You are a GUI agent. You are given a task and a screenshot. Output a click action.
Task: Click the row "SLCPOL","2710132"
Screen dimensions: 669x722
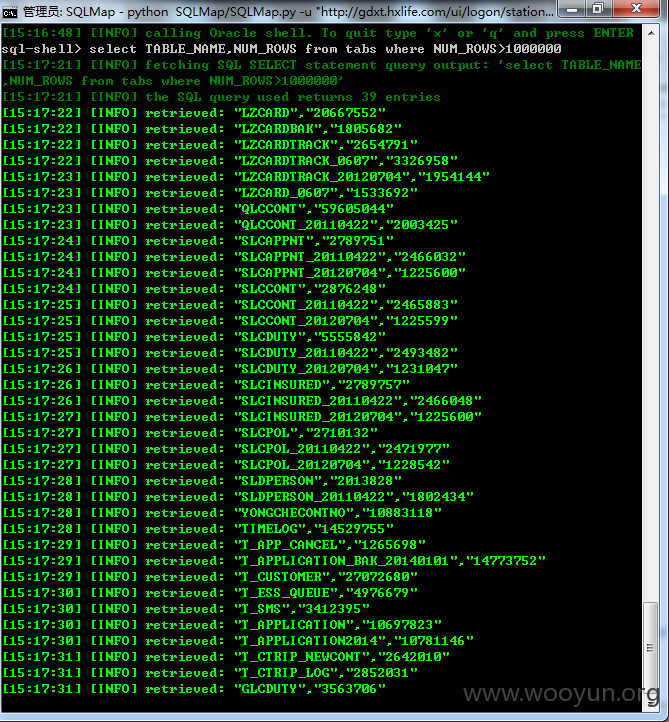[x=190, y=433]
